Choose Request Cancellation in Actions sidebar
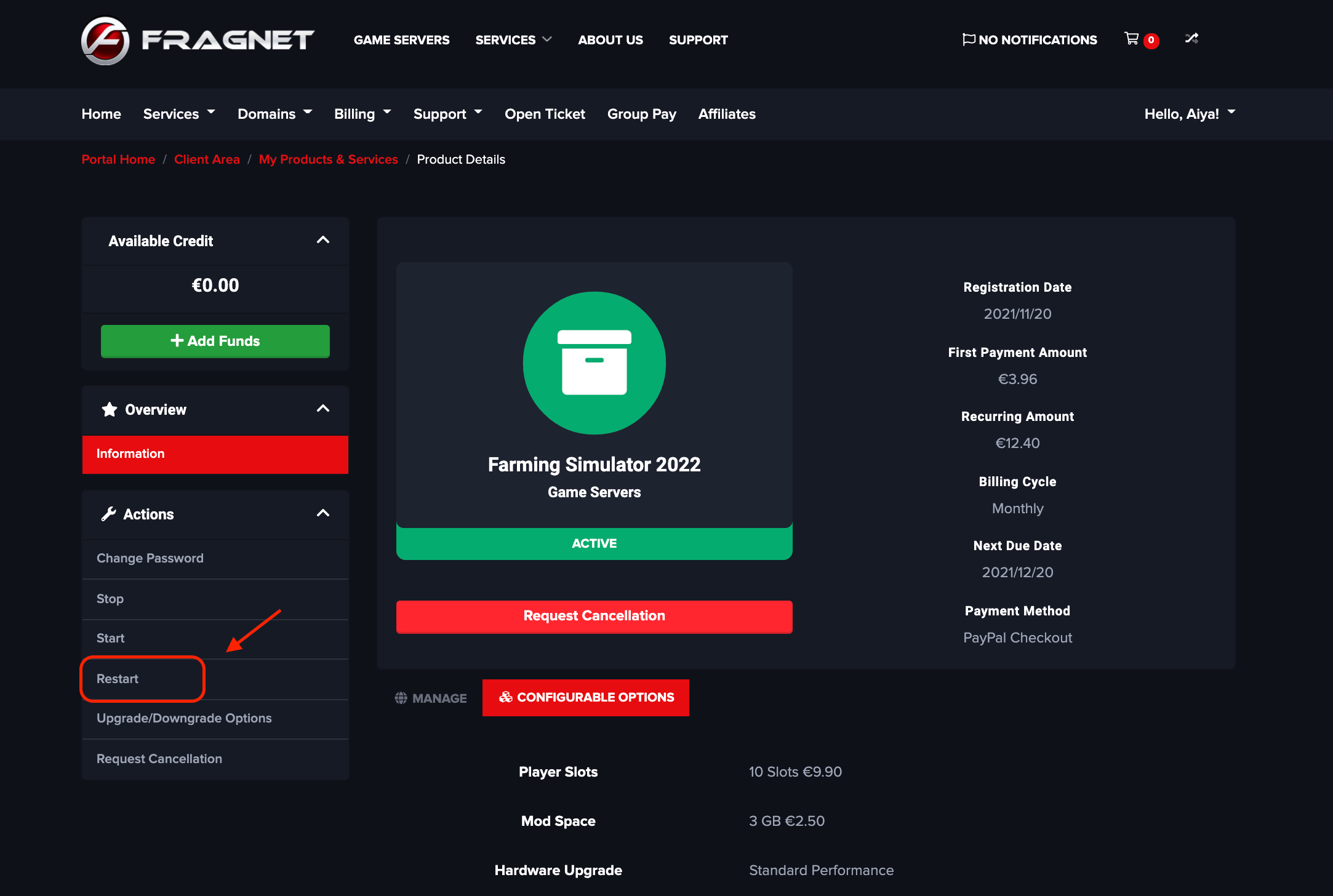This screenshot has height=896, width=1333. pyautogui.click(x=215, y=759)
